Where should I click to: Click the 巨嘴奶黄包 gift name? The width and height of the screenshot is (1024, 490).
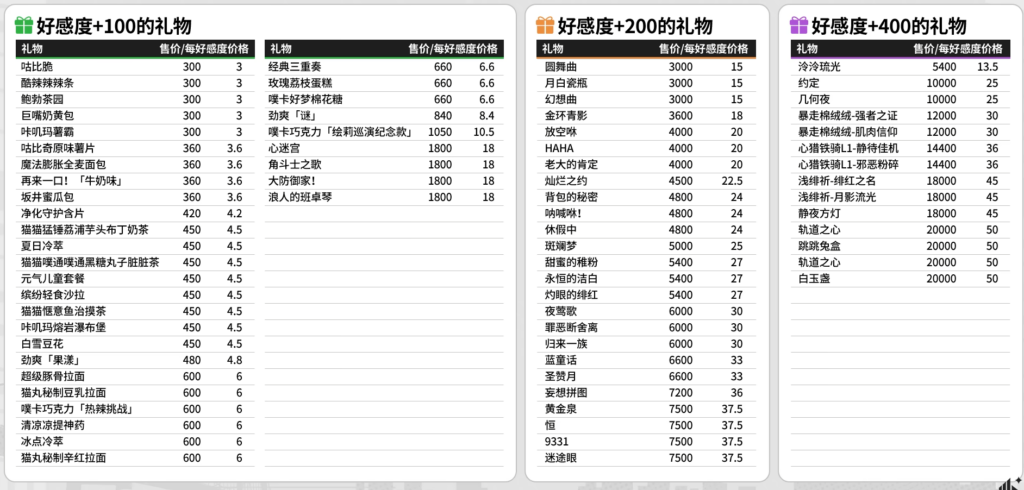48,116
